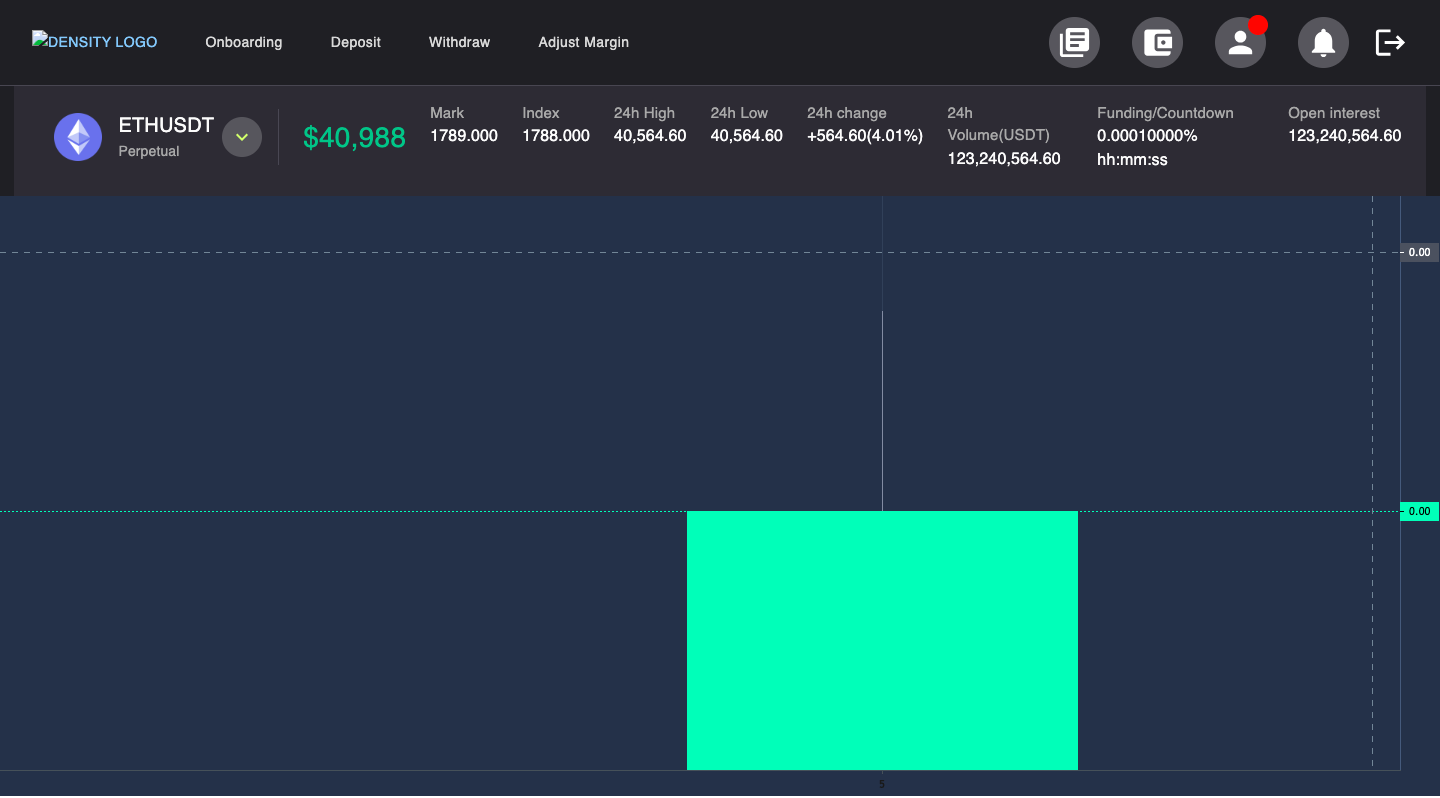Log out using the exit icon
Viewport: 1440px width, 798px height.
pyautogui.click(x=1390, y=42)
